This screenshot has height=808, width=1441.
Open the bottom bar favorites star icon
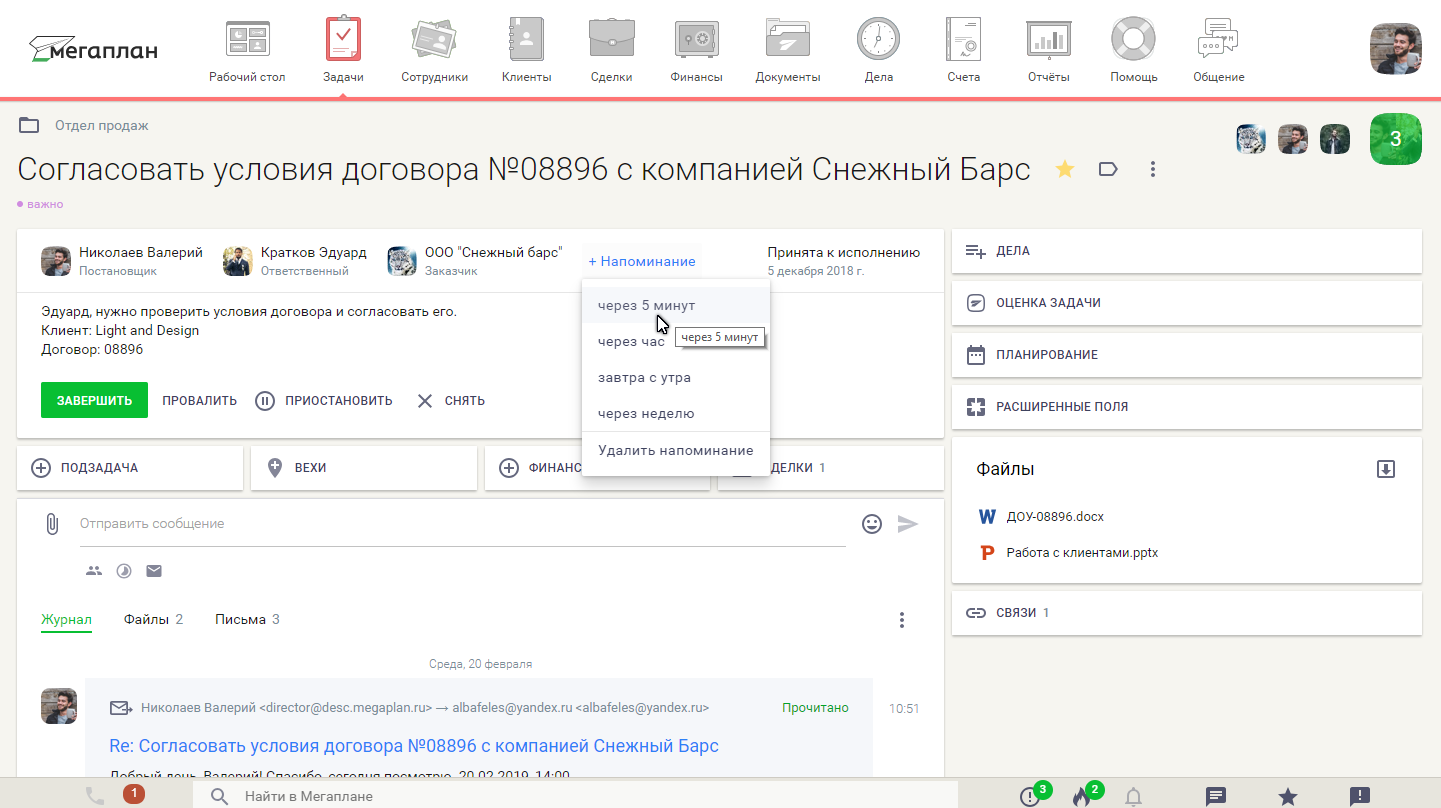point(1288,796)
